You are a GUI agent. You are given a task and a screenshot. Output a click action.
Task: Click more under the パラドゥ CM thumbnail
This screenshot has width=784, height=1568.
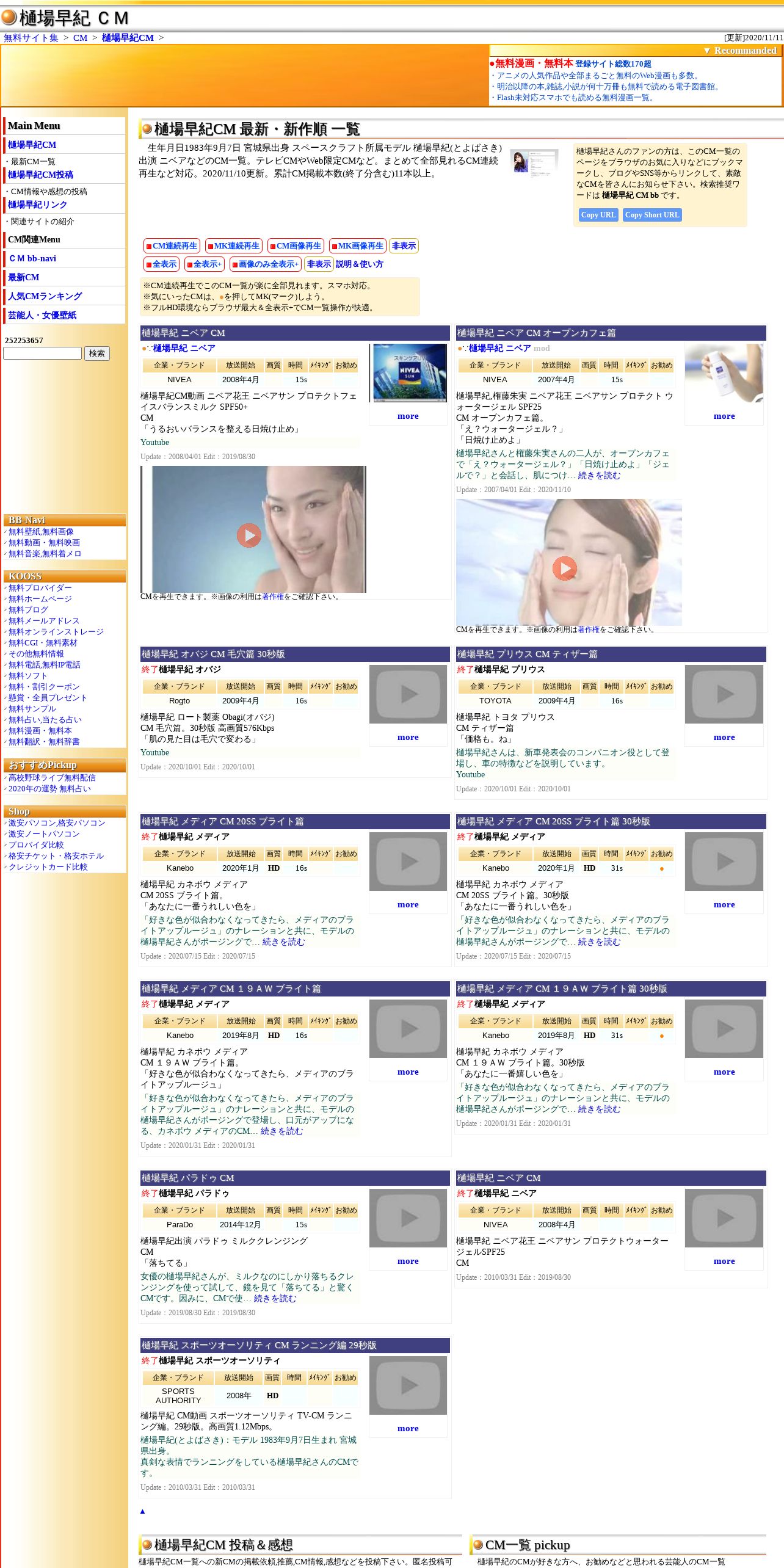click(x=408, y=1261)
